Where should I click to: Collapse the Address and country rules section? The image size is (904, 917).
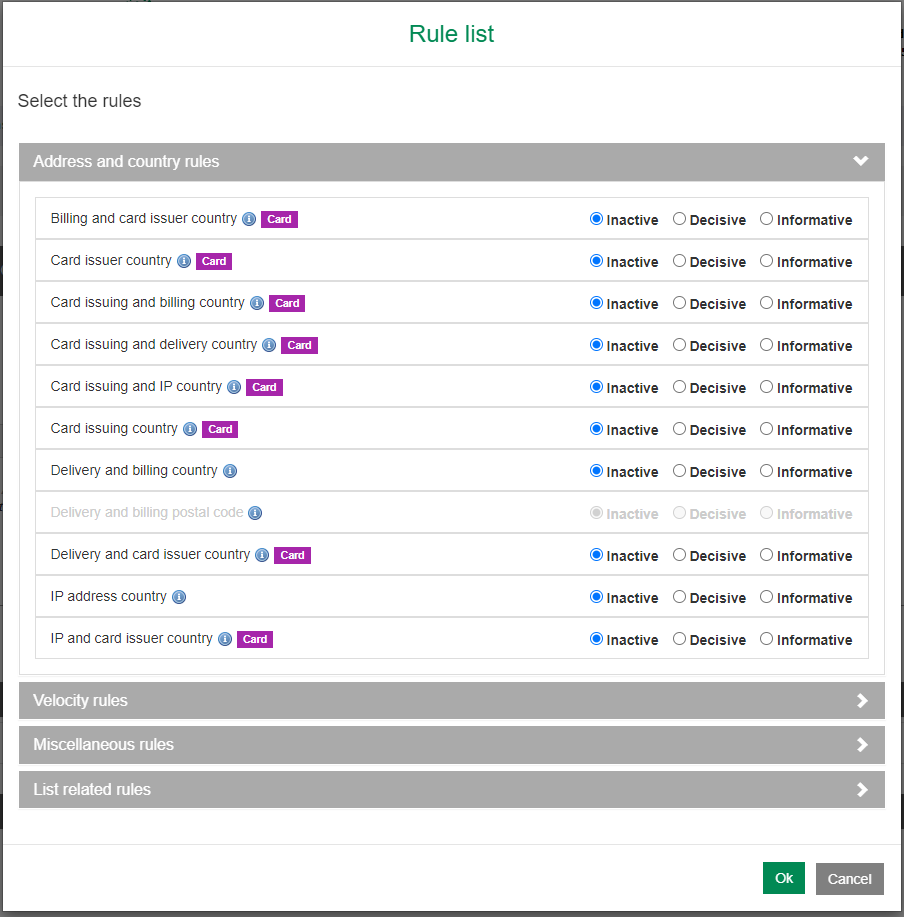[x=859, y=161]
